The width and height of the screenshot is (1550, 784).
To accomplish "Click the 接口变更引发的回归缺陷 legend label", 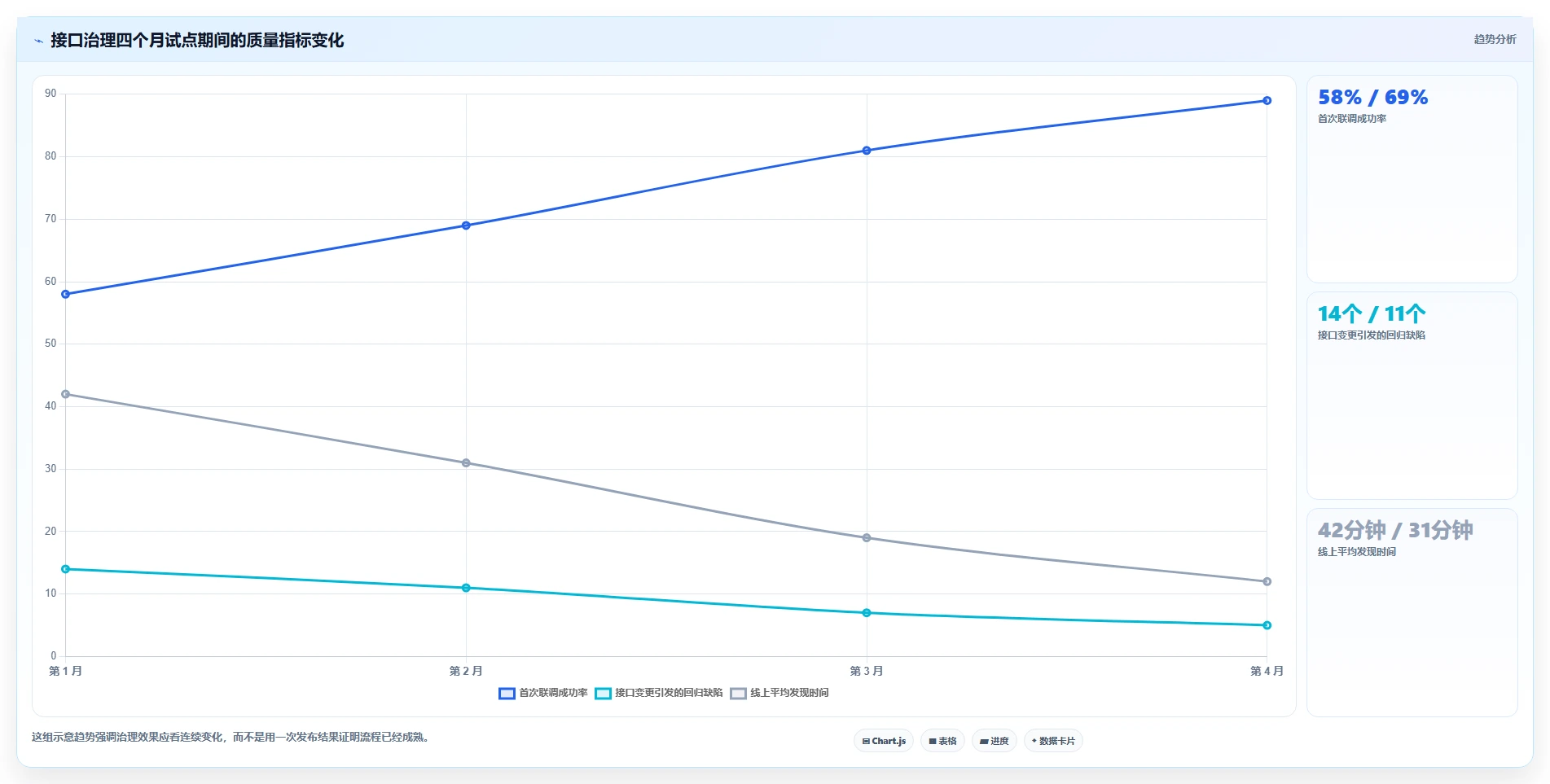I will point(669,693).
